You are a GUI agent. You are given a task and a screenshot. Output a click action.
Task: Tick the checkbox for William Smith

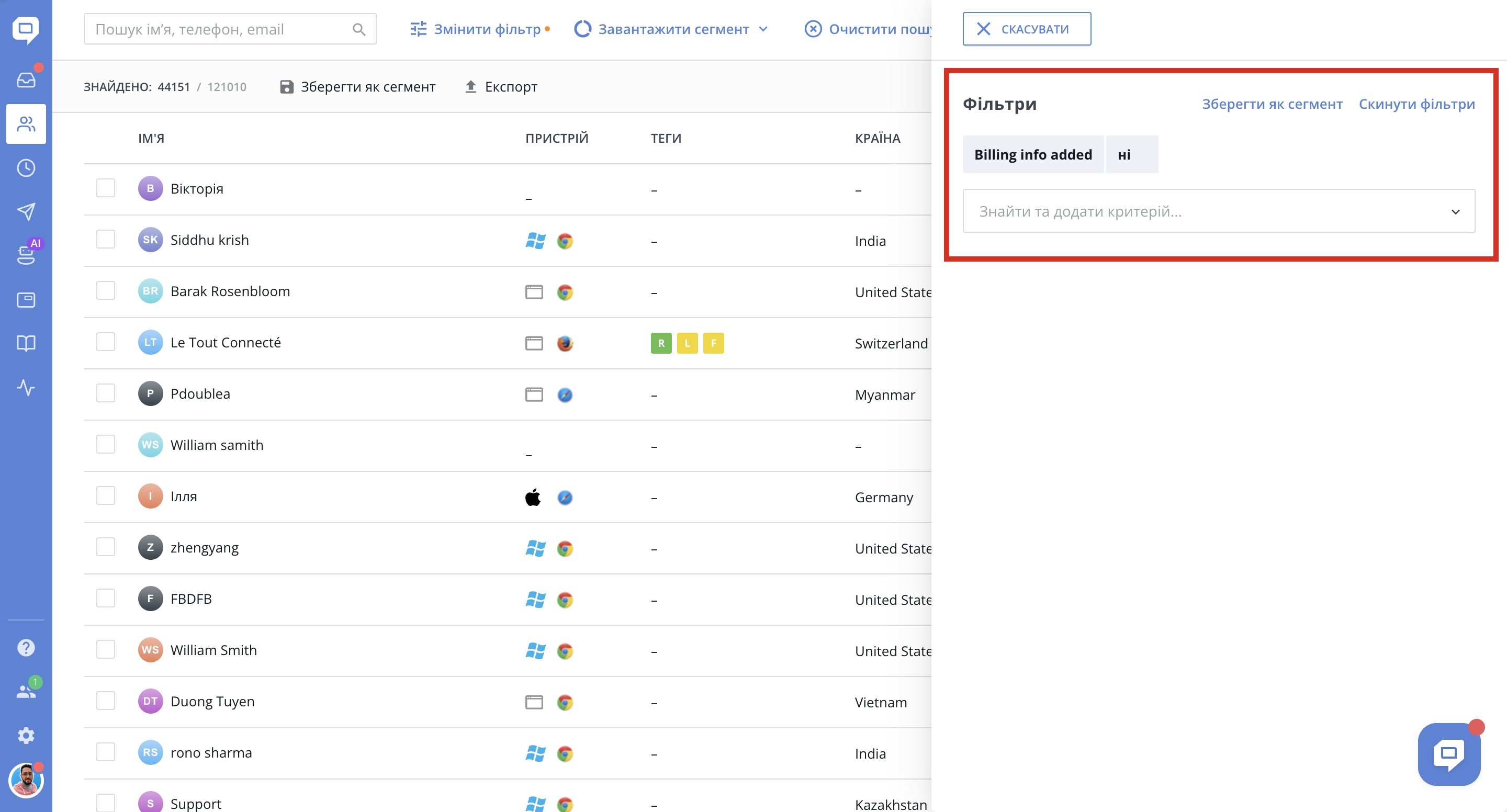click(x=105, y=649)
